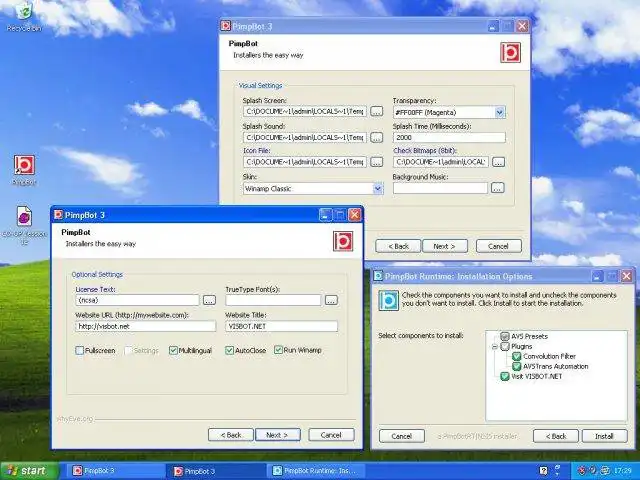Click Next in Visual Settings window
Viewport: 640px width, 480px height.
(445, 246)
